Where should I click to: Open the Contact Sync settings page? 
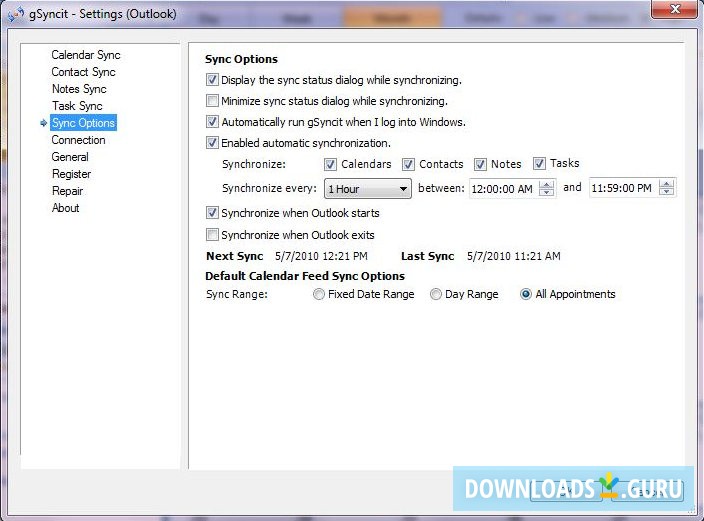click(83, 72)
